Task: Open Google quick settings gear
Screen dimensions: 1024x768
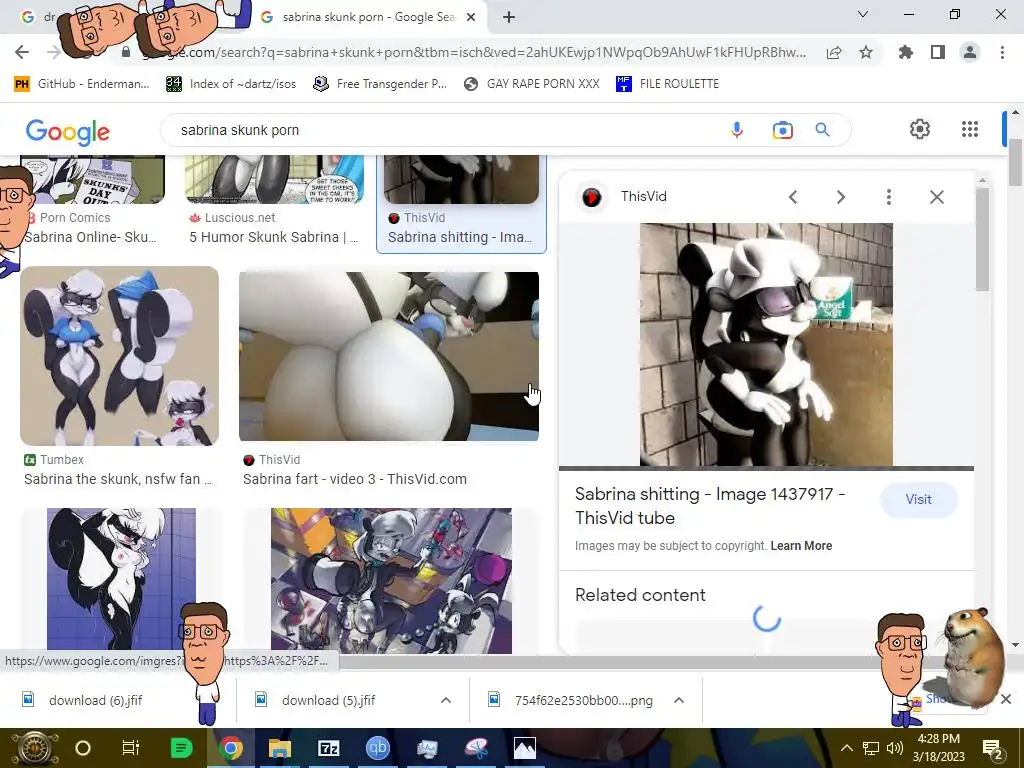Action: pyautogui.click(x=920, y=129)
